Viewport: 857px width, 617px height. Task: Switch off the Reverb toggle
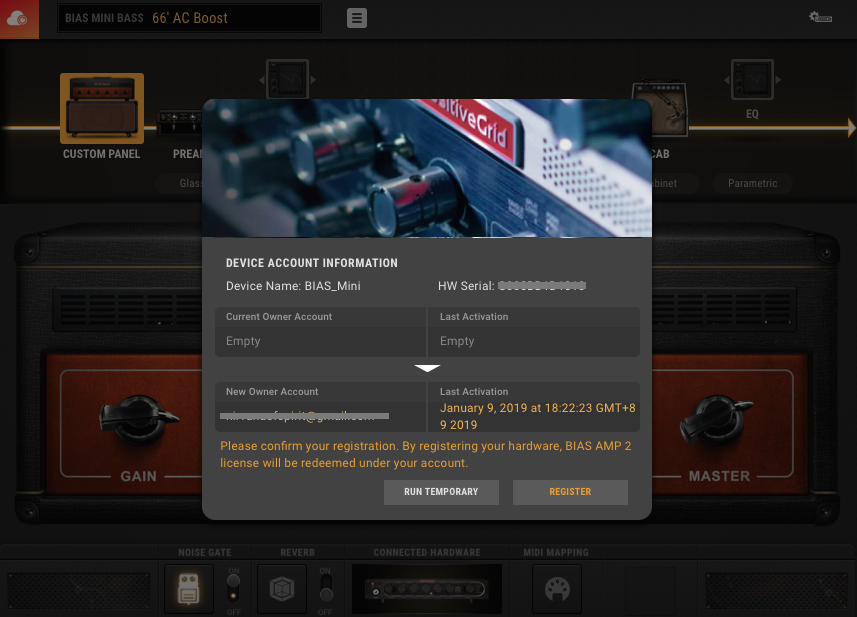click(x=325, y=589)
